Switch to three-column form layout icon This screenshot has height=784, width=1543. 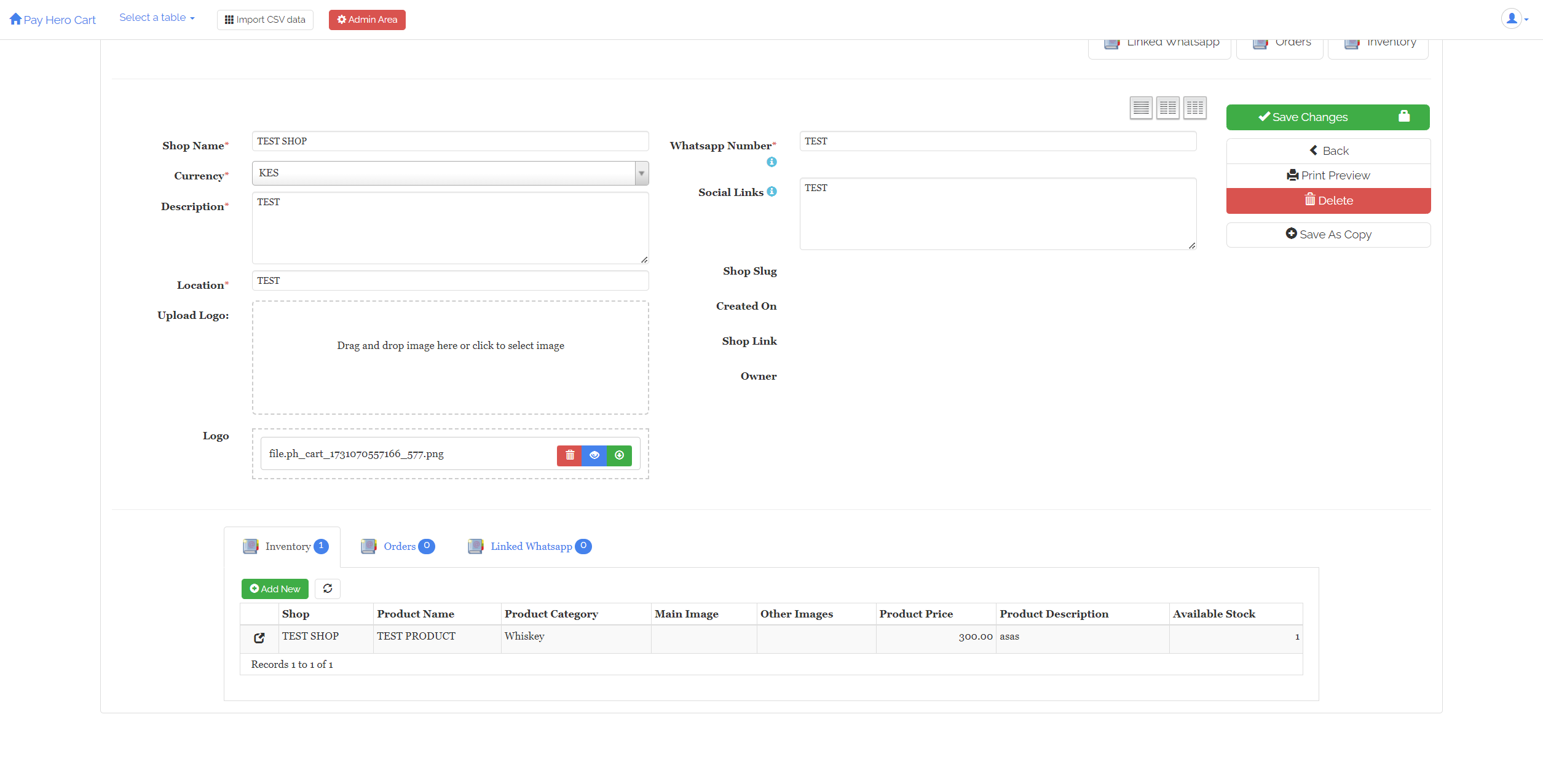[x=1194, y=108]
